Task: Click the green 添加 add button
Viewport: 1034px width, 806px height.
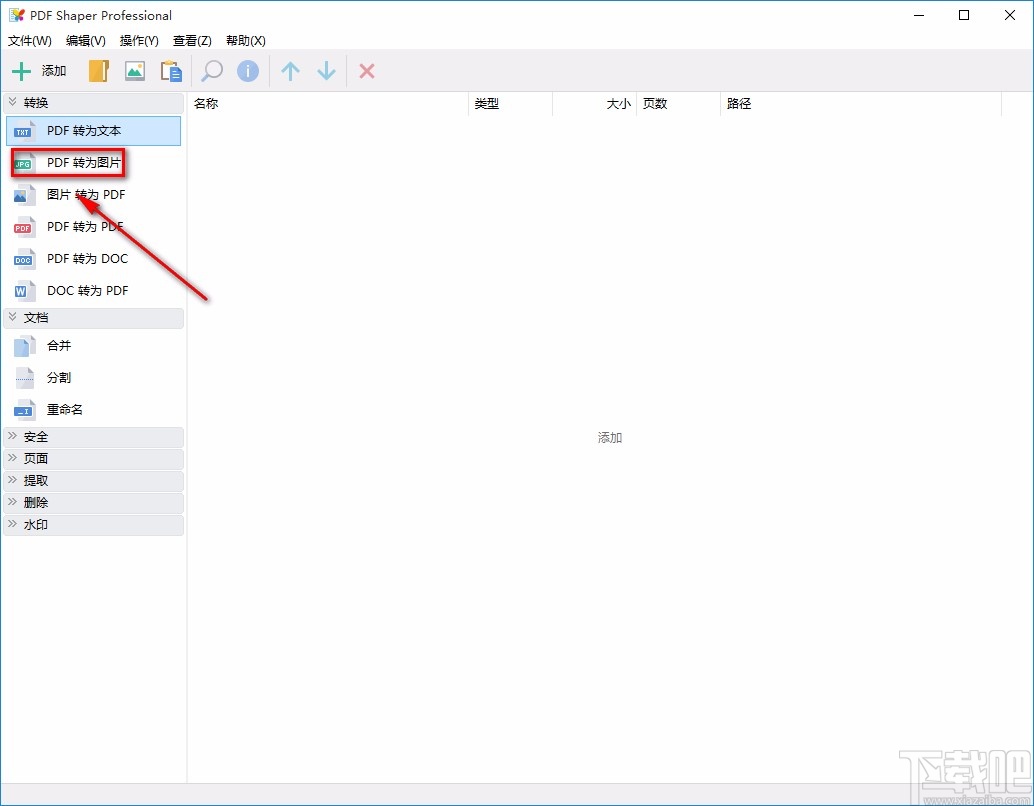Action: 38,71
